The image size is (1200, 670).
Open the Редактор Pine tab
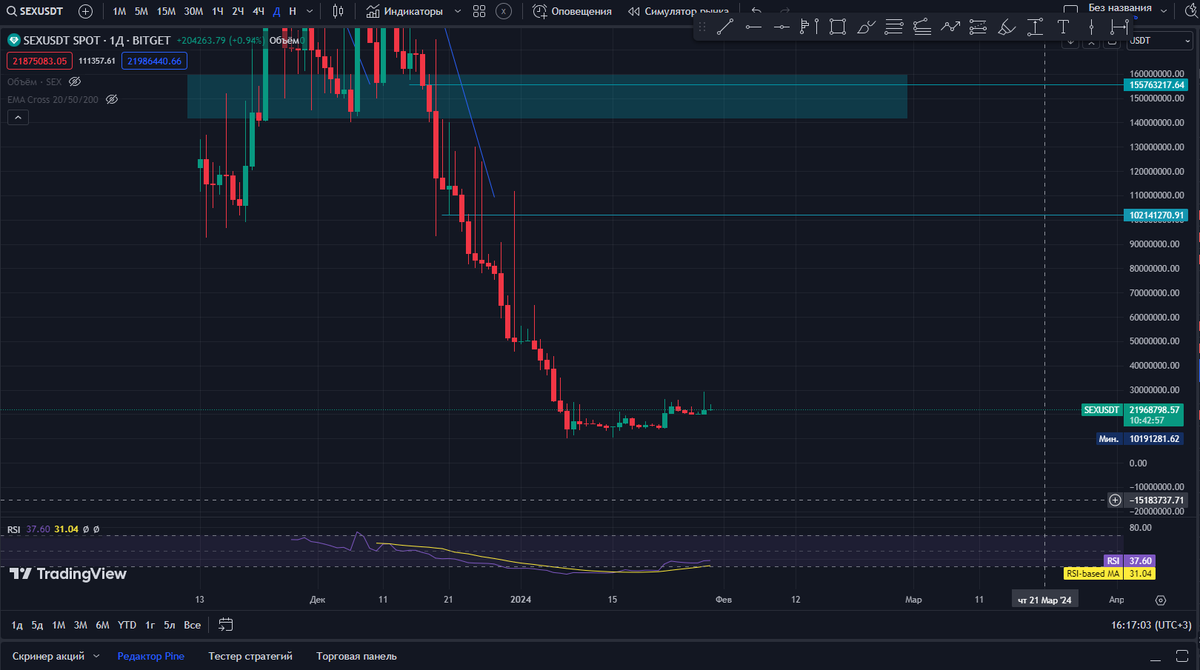click(x=151, y=656)
